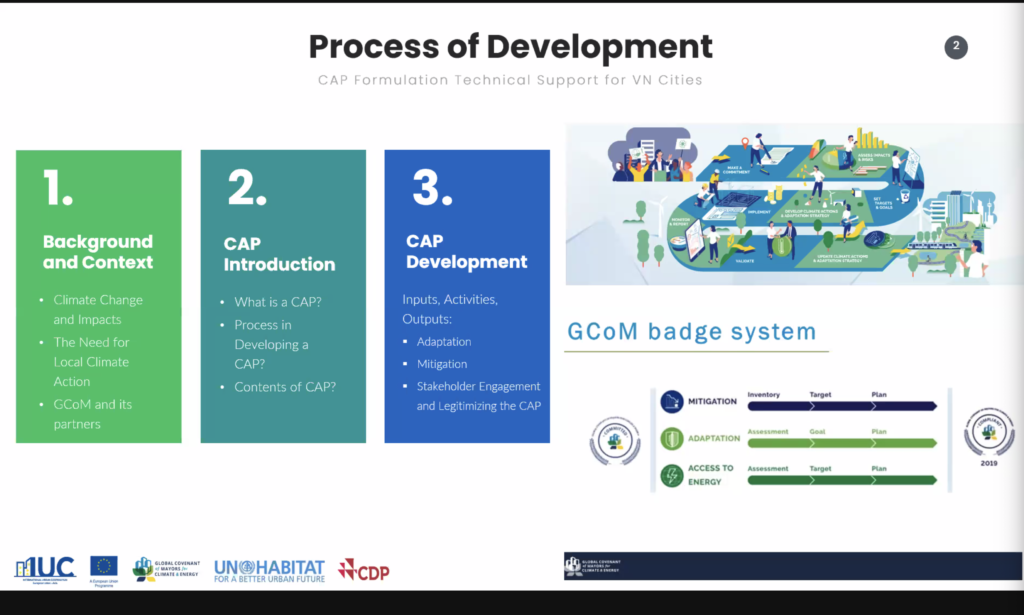The height and width of the screenshot is (615, 1024).
Task: Click the green Adaptation shield icon
Action: pos(671,438)
